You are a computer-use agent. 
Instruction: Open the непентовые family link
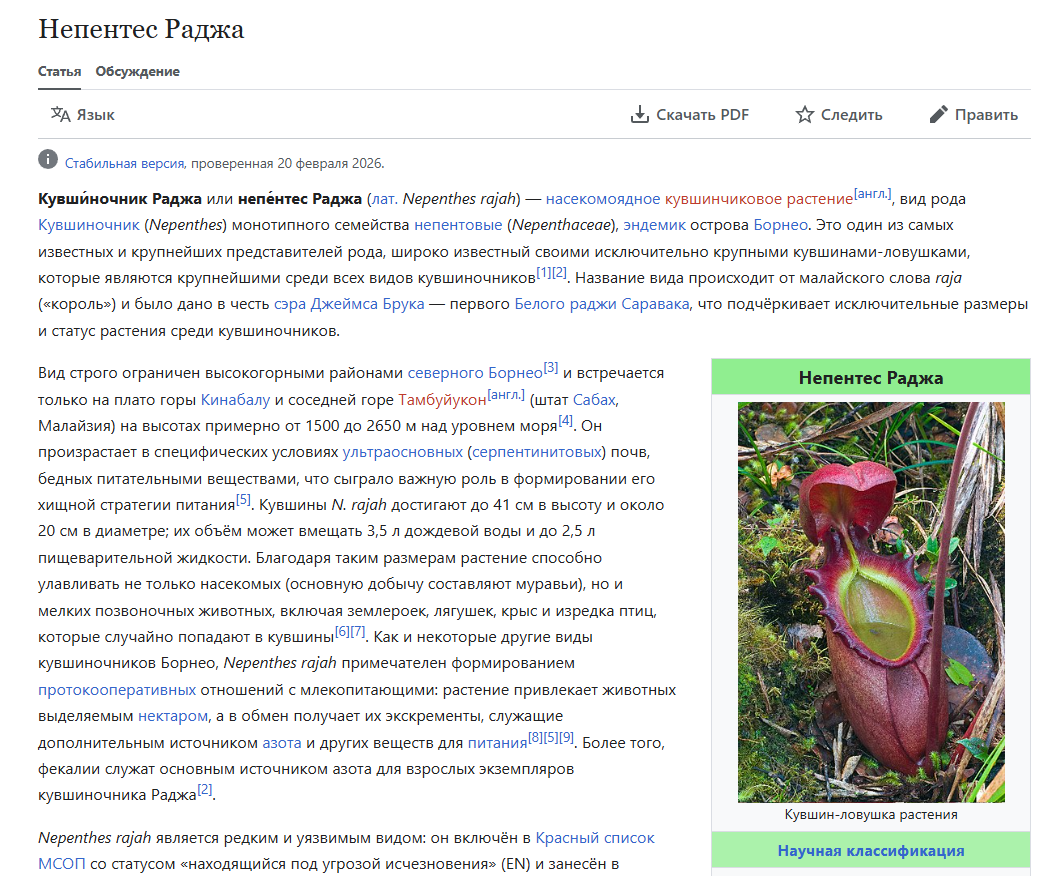[x=458, y=225]
